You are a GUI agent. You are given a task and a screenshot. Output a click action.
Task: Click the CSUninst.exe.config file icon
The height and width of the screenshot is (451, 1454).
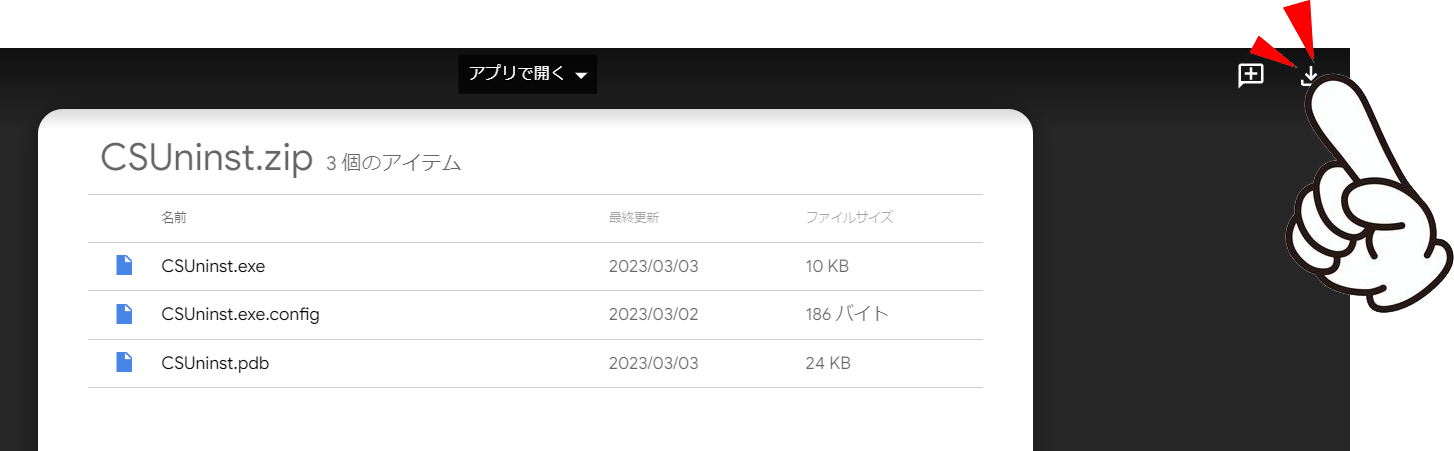pos(124,314)
